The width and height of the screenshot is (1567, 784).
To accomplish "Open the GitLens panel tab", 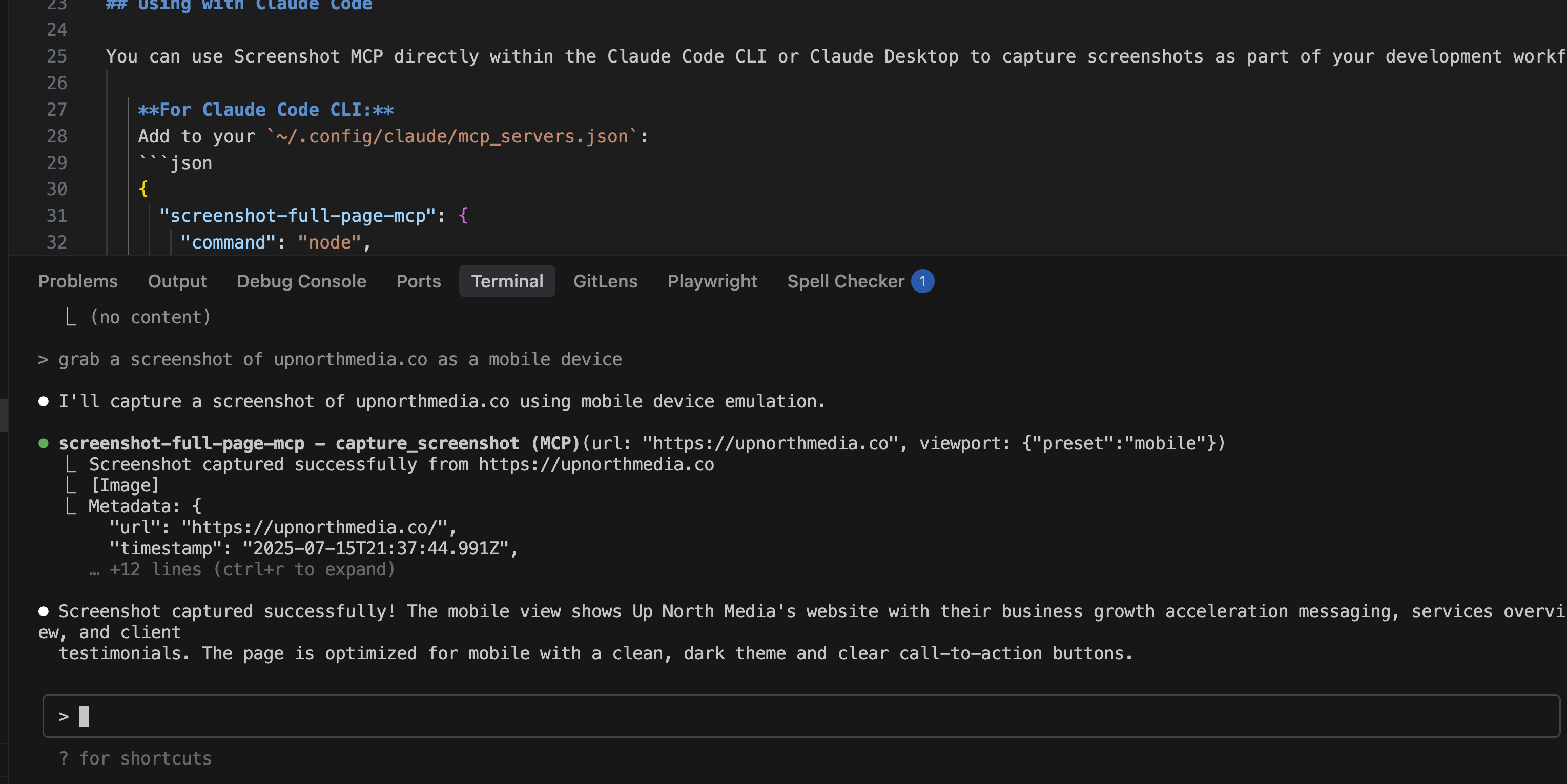I will pos(605,281).
